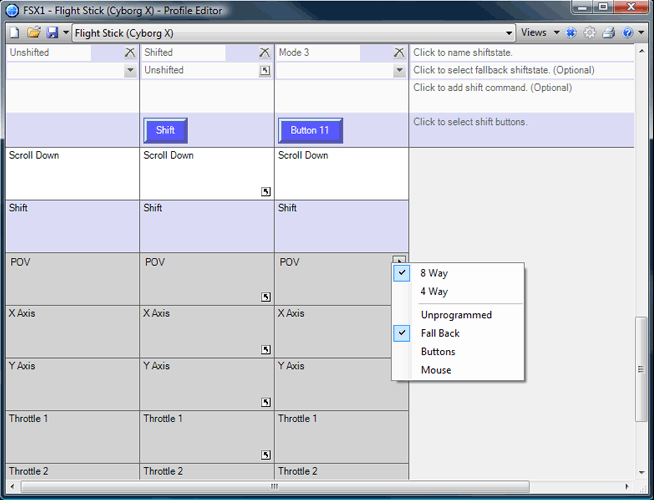Select the Unshifted Shift cell

click(x=73, y=226)
